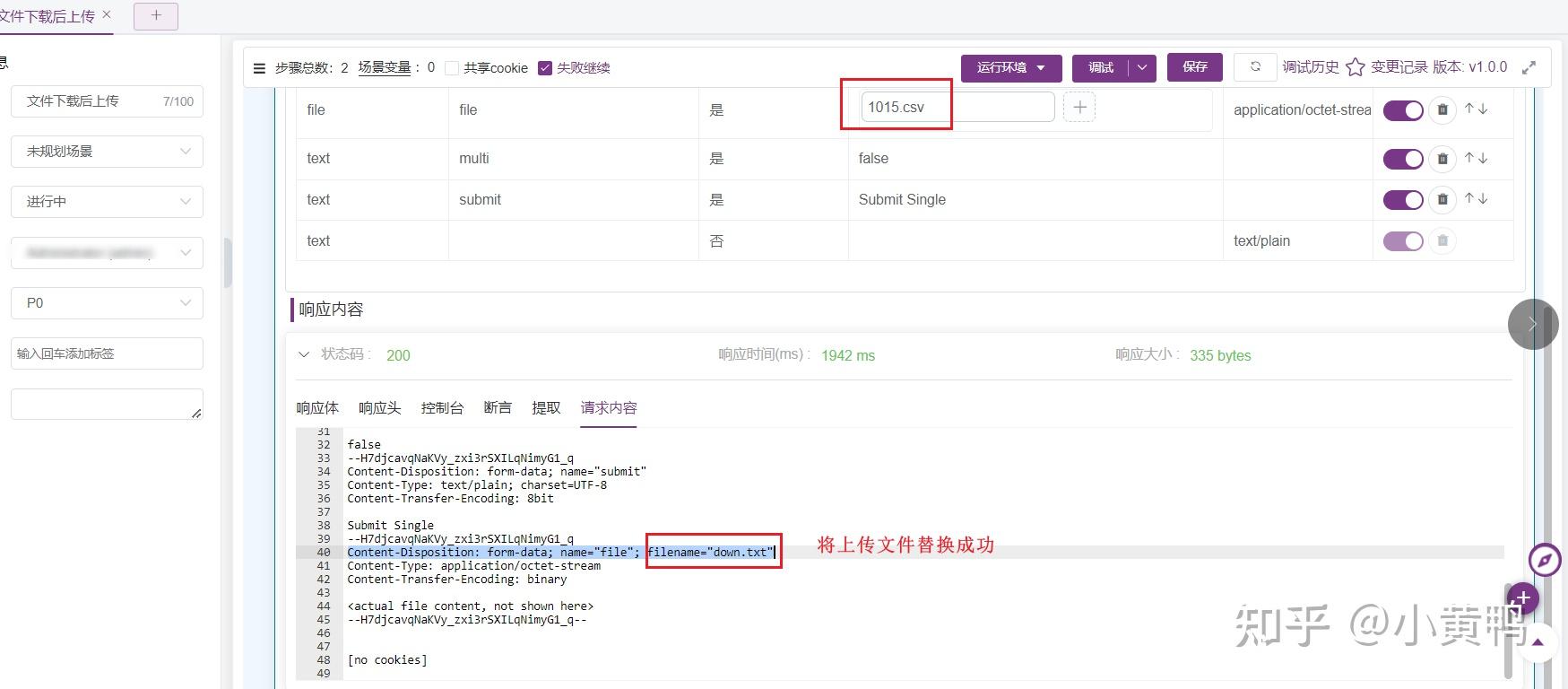Screen dimensions: 1568x689
Task: Switch to the 断言 tab
Action: [x=498, y=408]
